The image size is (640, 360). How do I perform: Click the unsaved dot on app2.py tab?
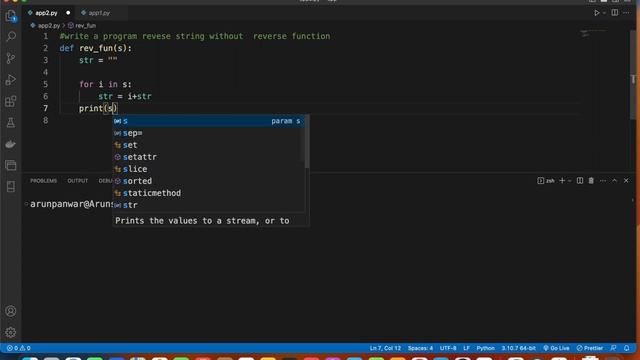[68, 13]
